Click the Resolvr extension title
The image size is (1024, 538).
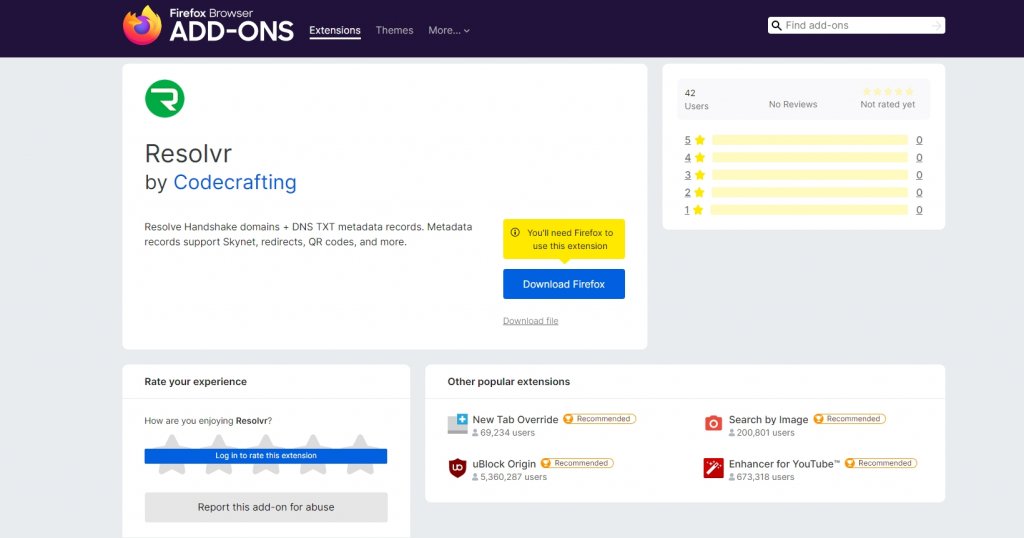[188, 153]
